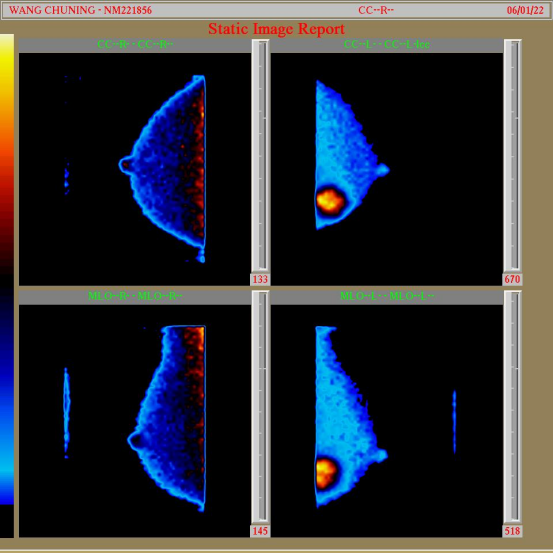Click the hot spot in CC-L image
The width and height of the screenshot is (553, 553).
[x=330, y=201]
